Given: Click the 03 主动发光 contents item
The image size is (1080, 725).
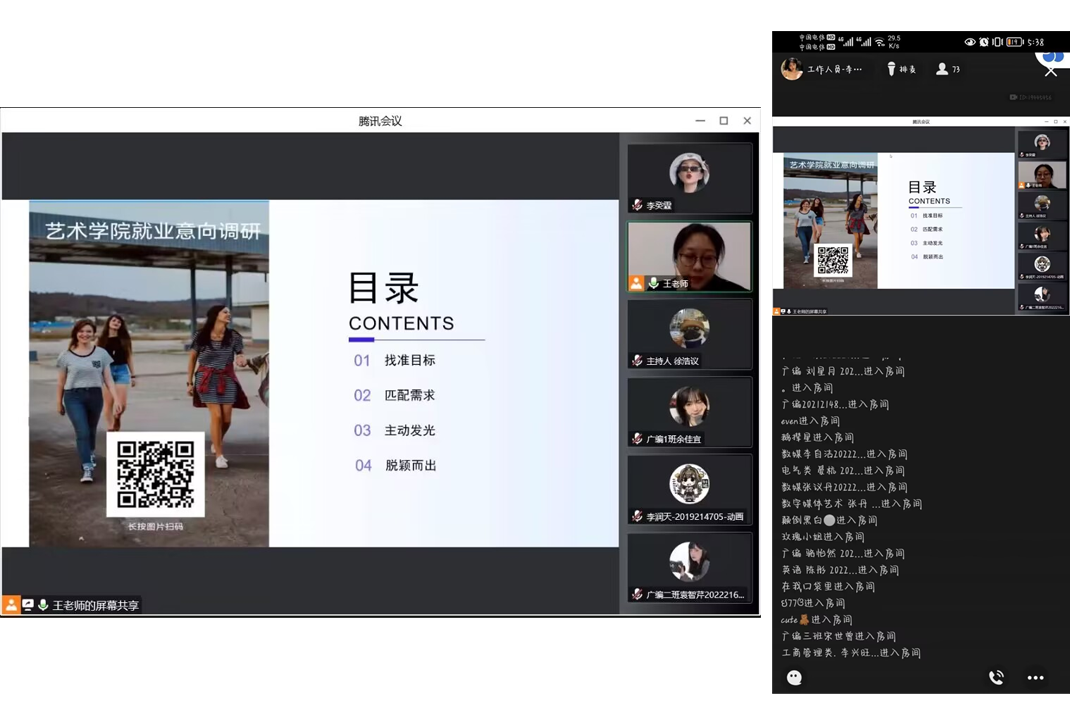Looking at the screenshot, I should point(395,430).
